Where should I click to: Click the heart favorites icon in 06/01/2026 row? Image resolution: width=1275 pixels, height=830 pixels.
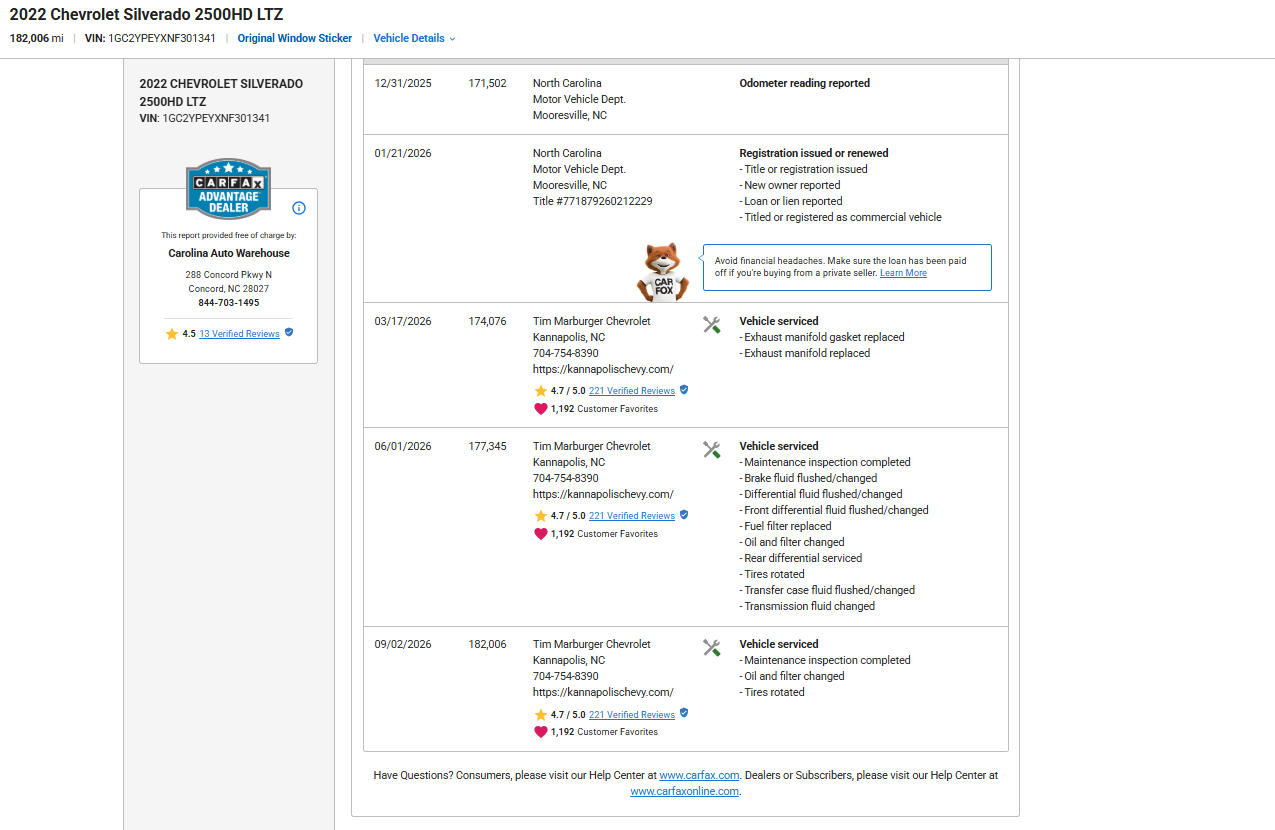(540, 533)
